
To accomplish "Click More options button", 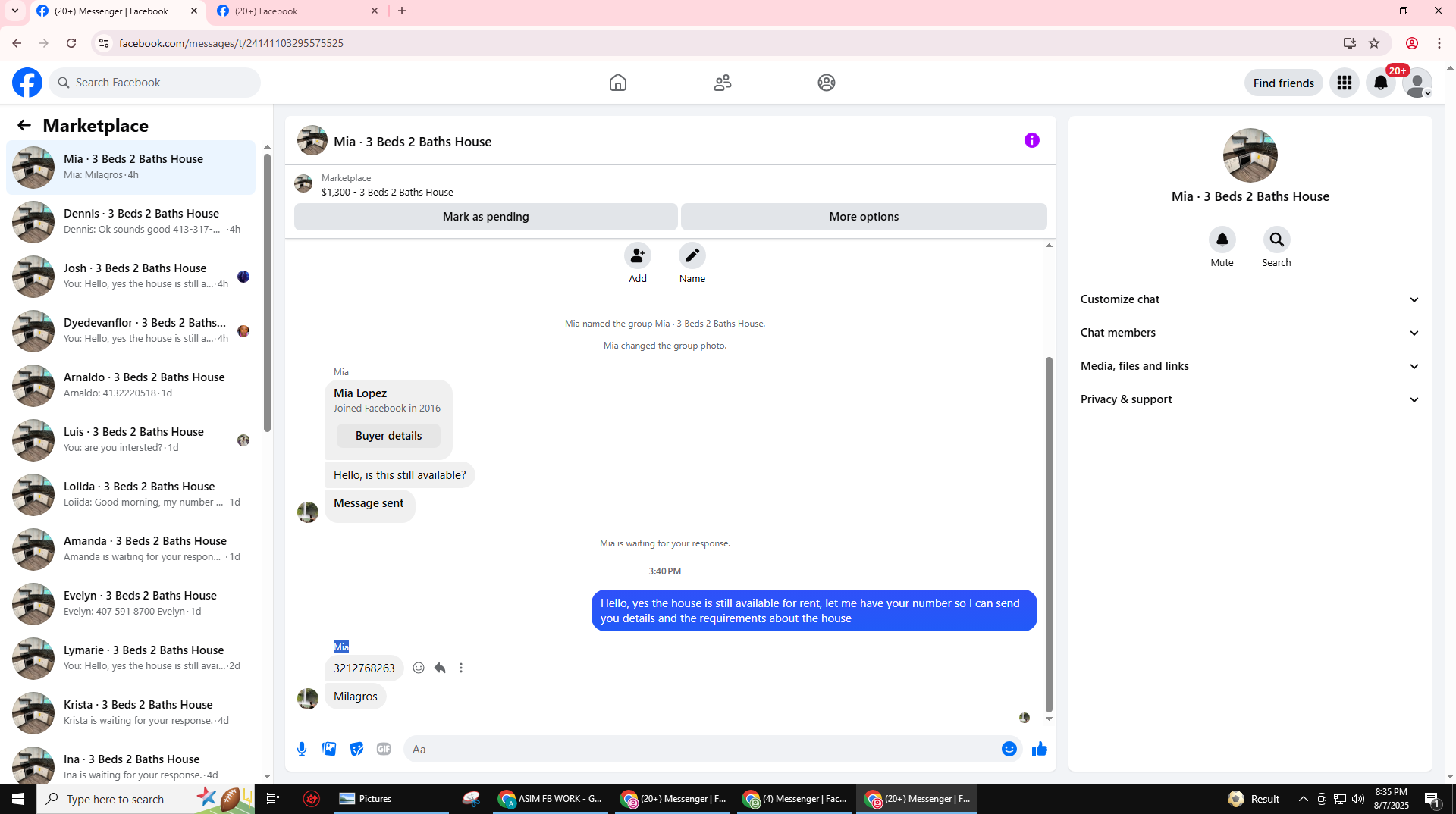I will (864, 217).
